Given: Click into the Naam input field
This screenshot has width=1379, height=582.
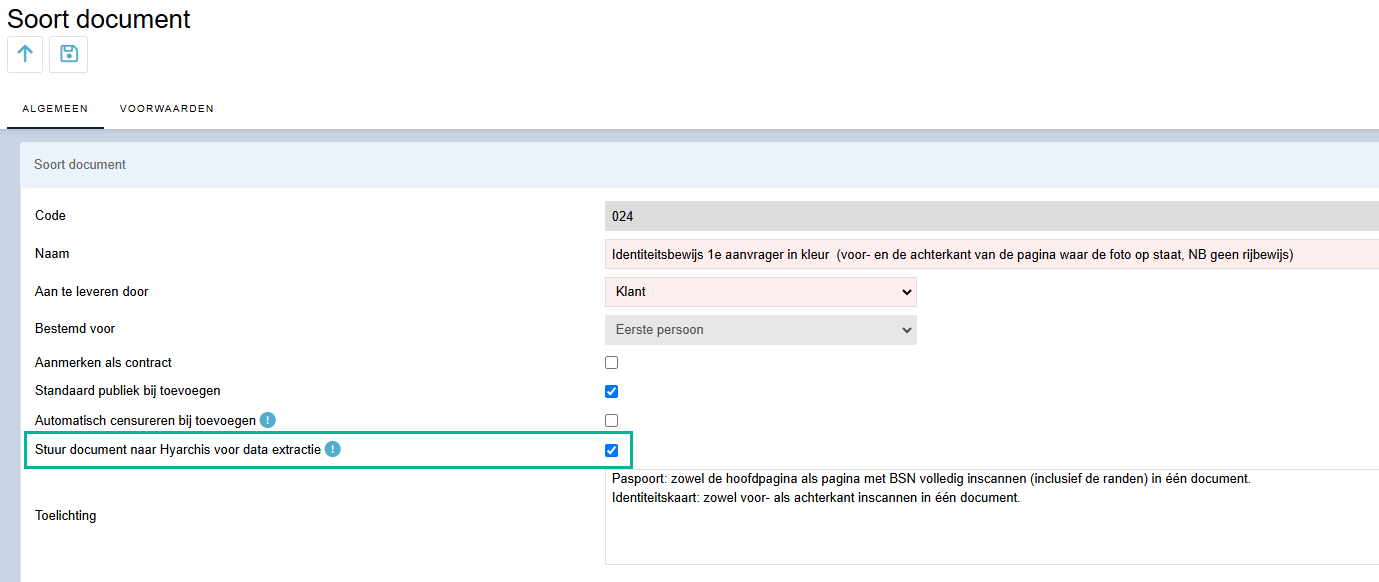Looking at the screenshot, I should click(x=992, y=254).
